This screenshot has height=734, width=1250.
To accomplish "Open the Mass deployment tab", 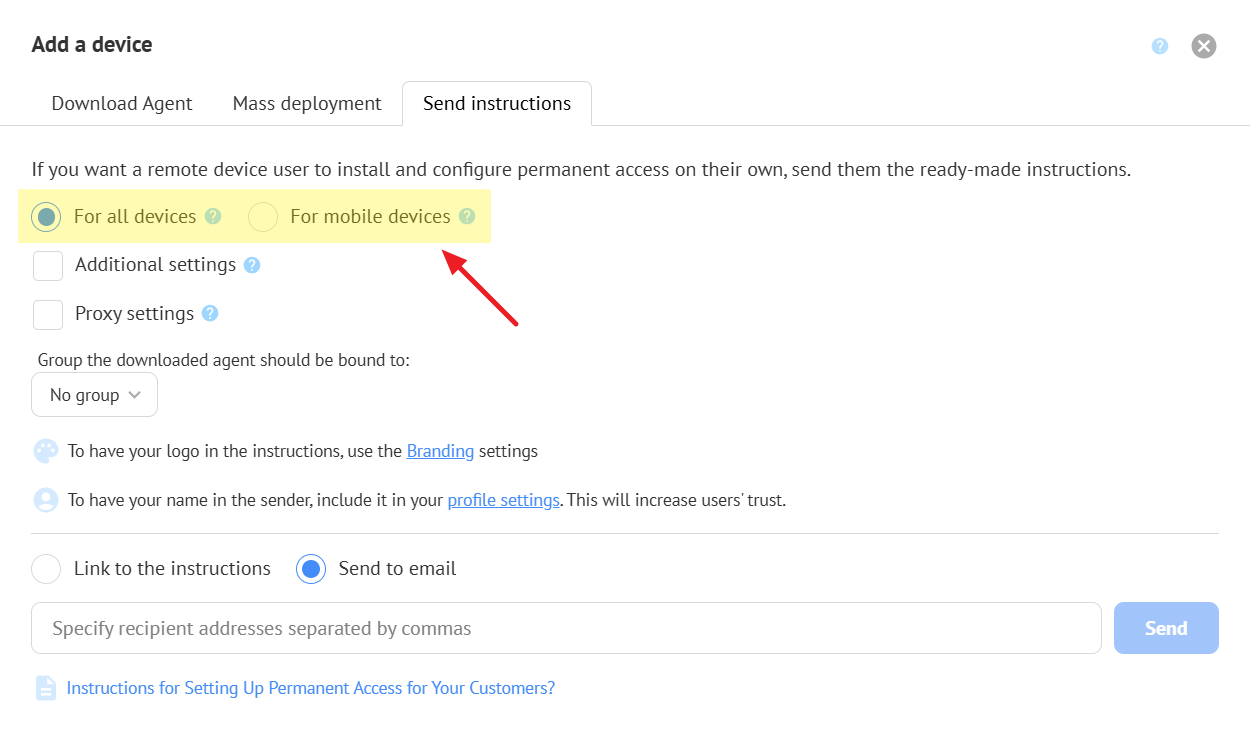I will [x=307, y=104].
